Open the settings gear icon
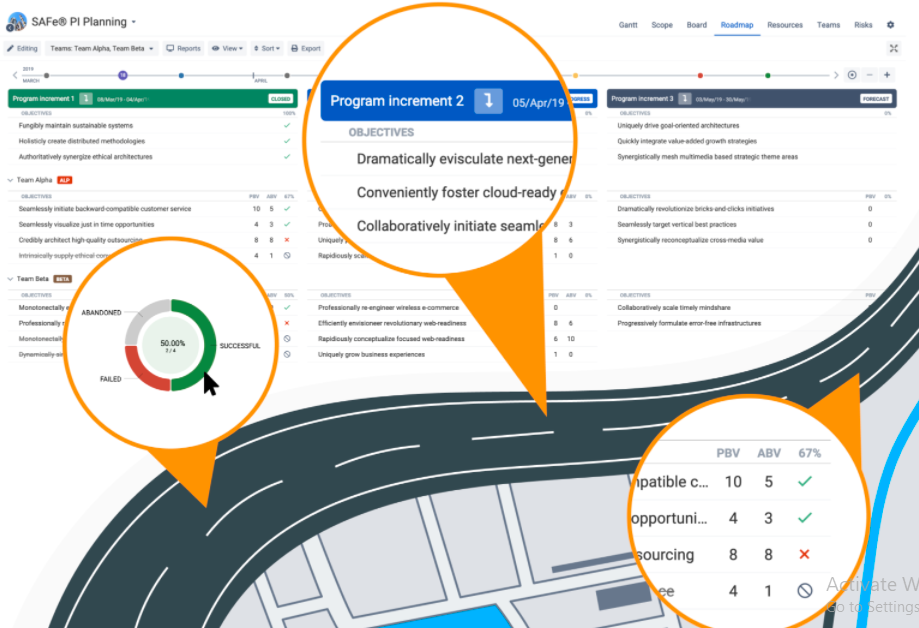Viewport: 919px width, 628px height. [x=890, y=25]
